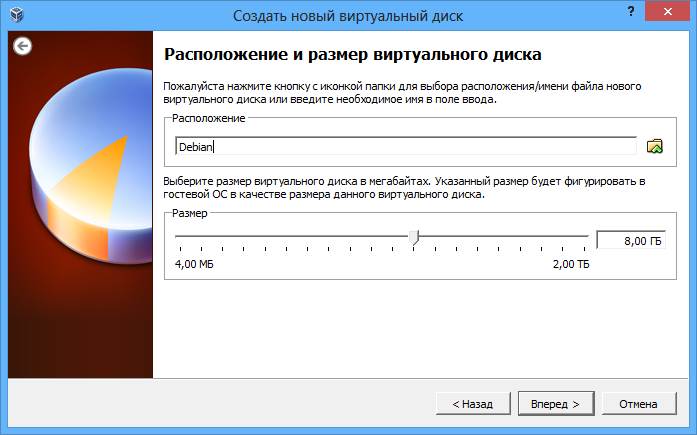The width and height of the screenshot is (697, 435).
Task: Click the disk size slider handle
Action: (414, 238)
